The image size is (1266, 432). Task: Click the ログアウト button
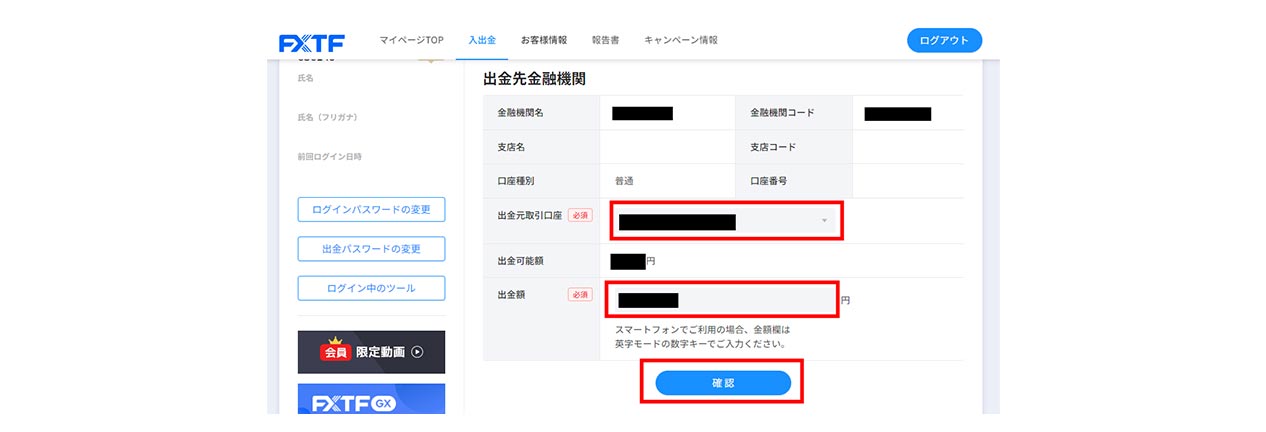pos(944,40)
